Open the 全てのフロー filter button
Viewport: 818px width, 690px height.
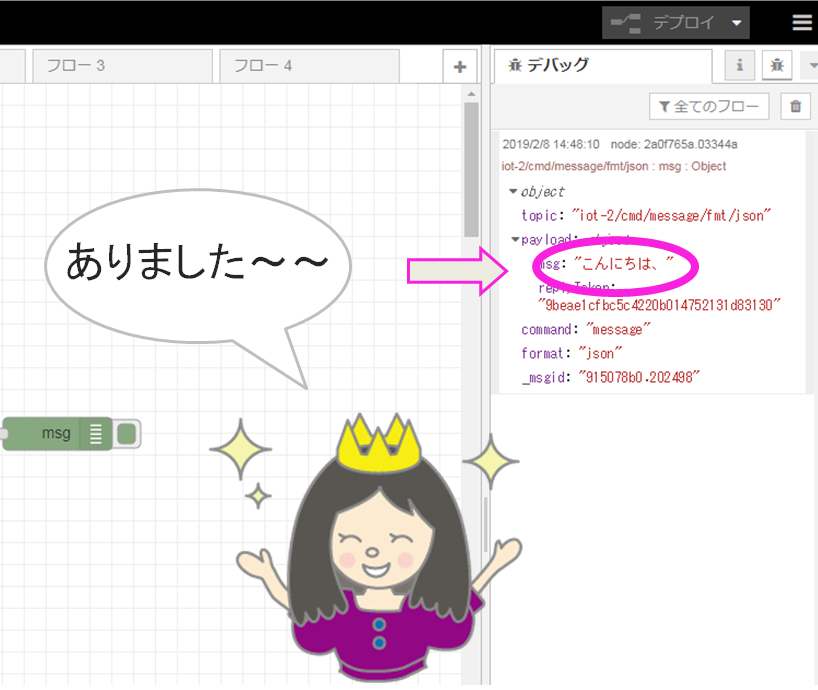(x=709, y=106)
